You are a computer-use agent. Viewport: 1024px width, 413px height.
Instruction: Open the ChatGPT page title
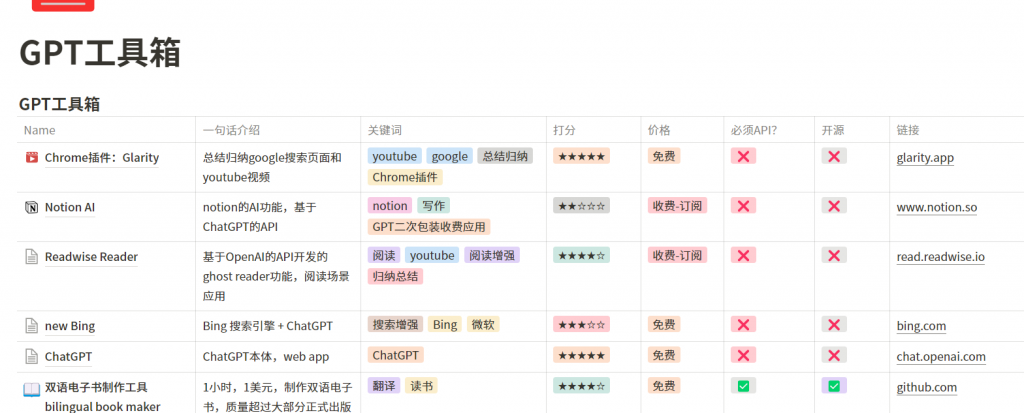pyautogui.click(x=69, y=357)
